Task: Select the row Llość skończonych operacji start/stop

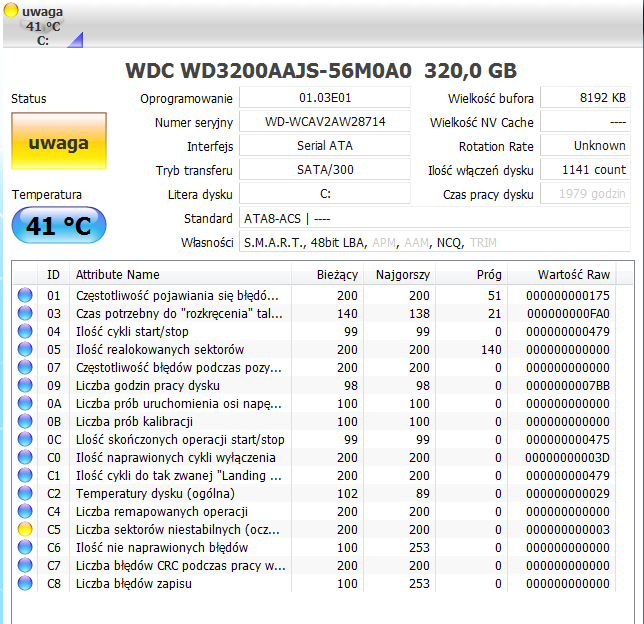Action: pos(316,440)
